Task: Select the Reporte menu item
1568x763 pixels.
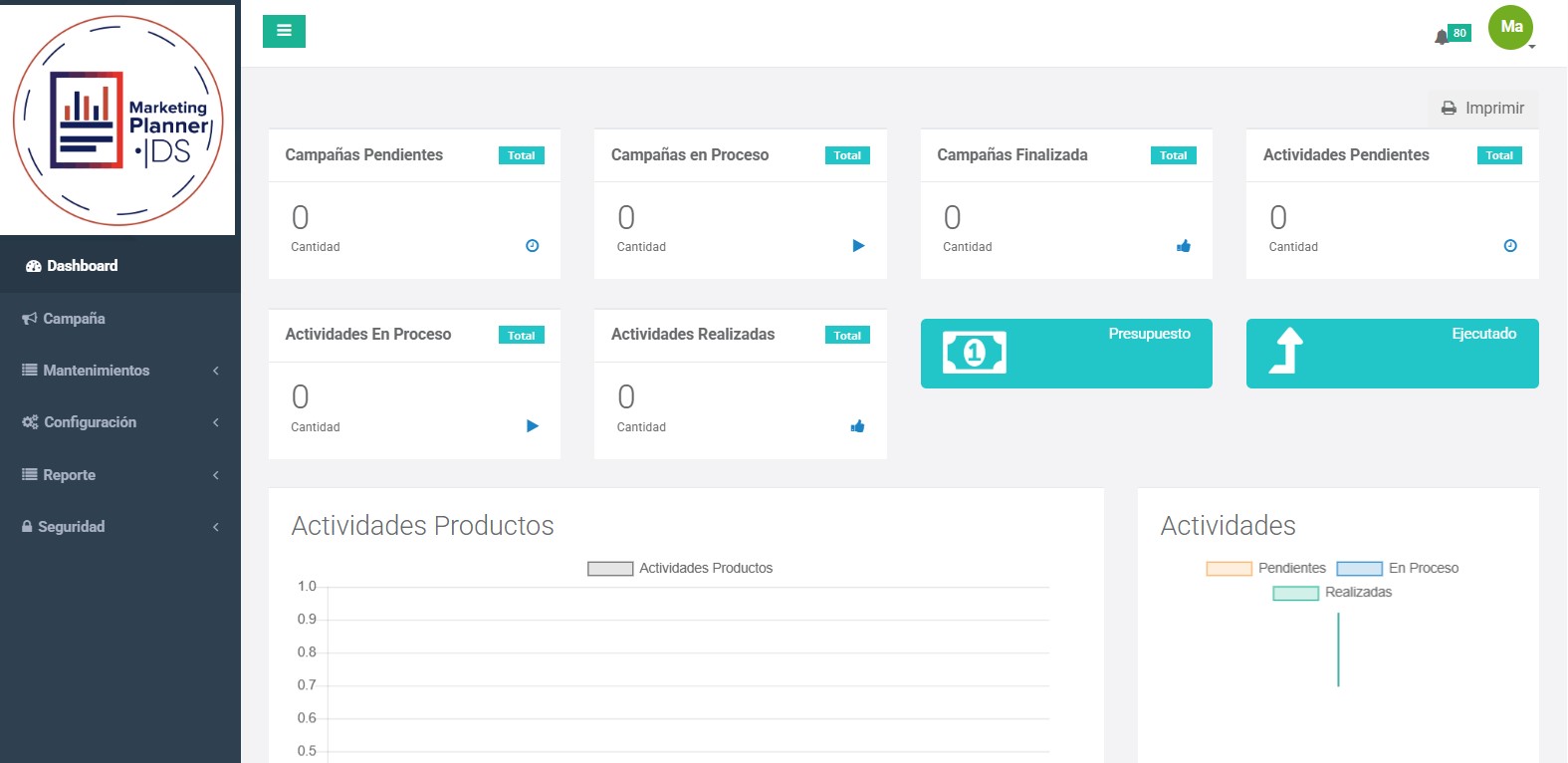Action: tap(120, 475)
